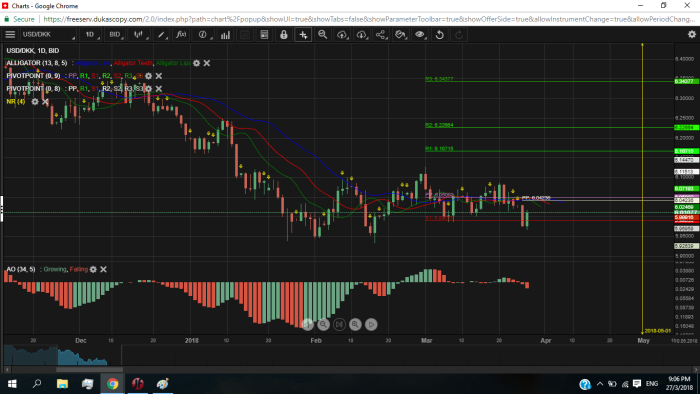The image size is (700, 394).
Task: Open the hamburger main menu
Action: pyautogui.click(x=10, y=34)
